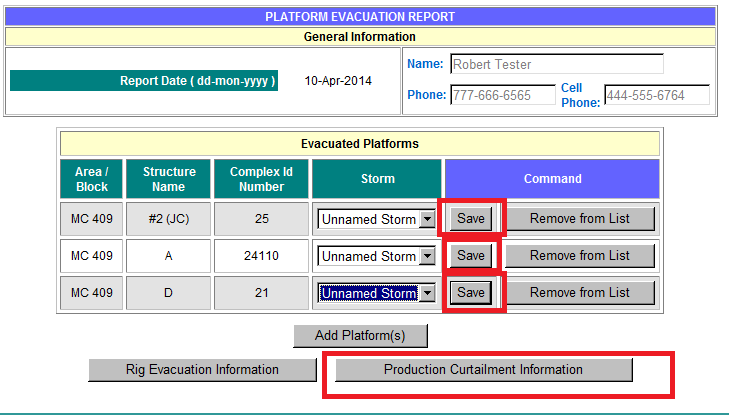The width and height of the screenshot is (729, 418).
Task: Open Rig Evacuation Information
Action: (202, 369)
